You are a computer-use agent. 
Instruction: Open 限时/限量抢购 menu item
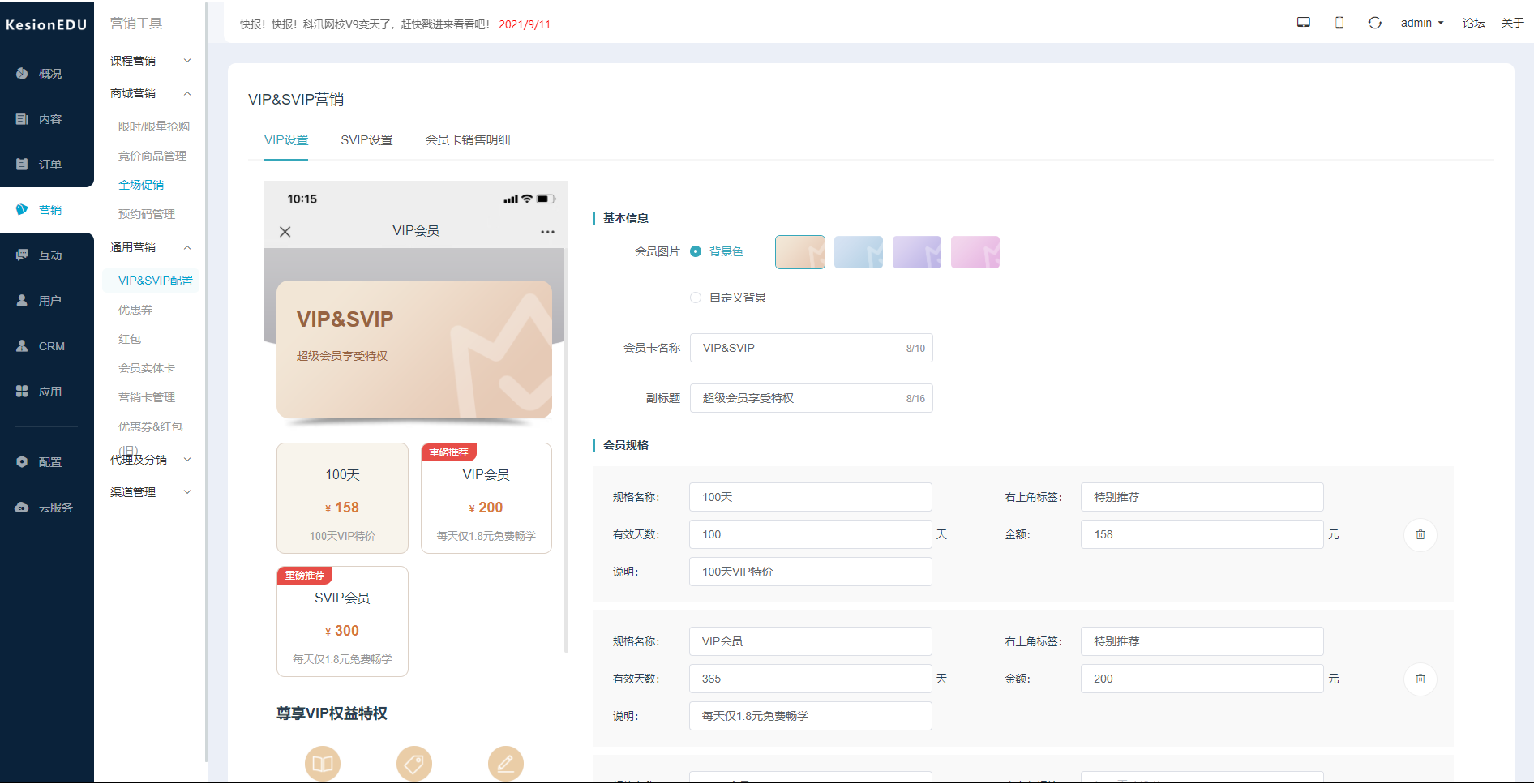[x=154, y=126]
